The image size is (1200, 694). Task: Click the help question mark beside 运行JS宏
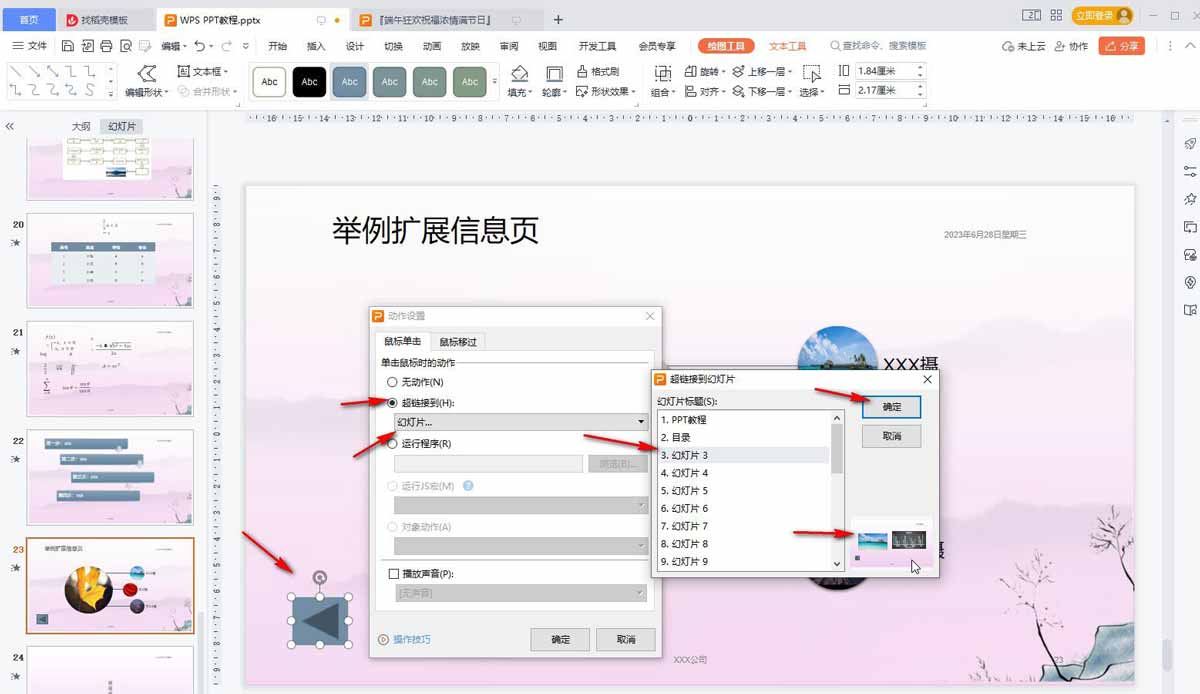[x=468, y=486]
